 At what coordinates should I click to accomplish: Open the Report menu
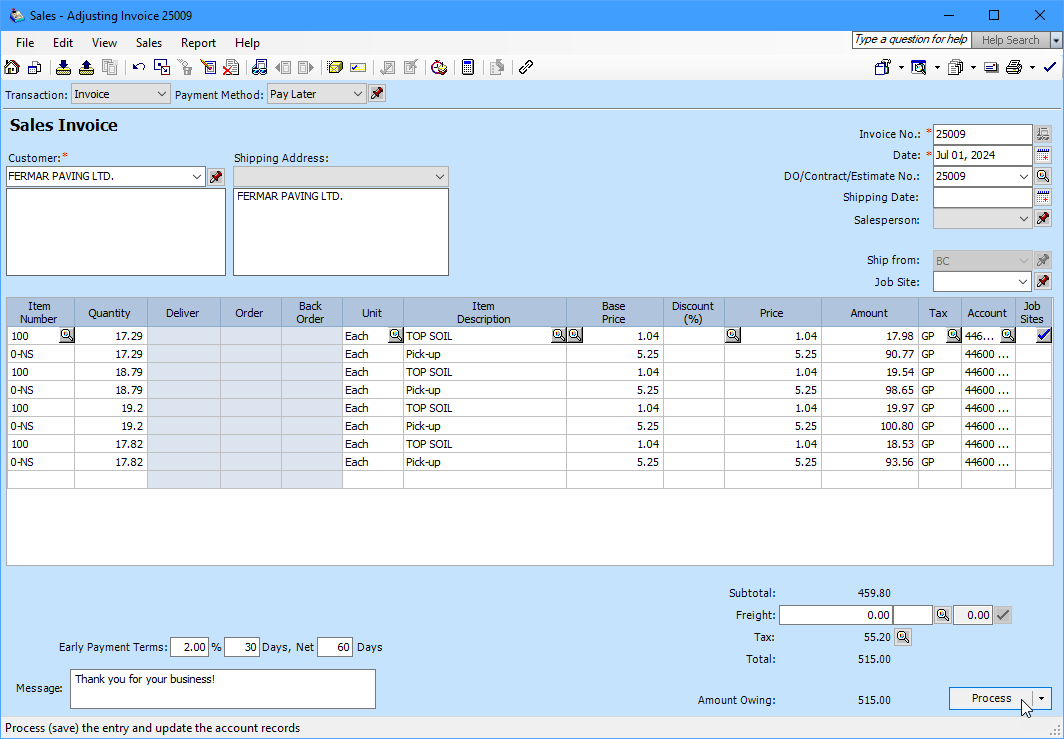pyautogui.click(x=198, y=43)
